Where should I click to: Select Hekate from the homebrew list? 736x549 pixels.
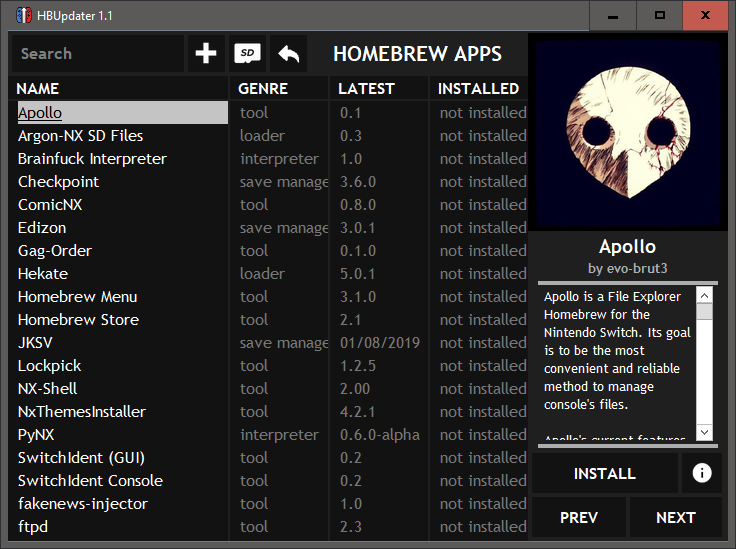43,274
